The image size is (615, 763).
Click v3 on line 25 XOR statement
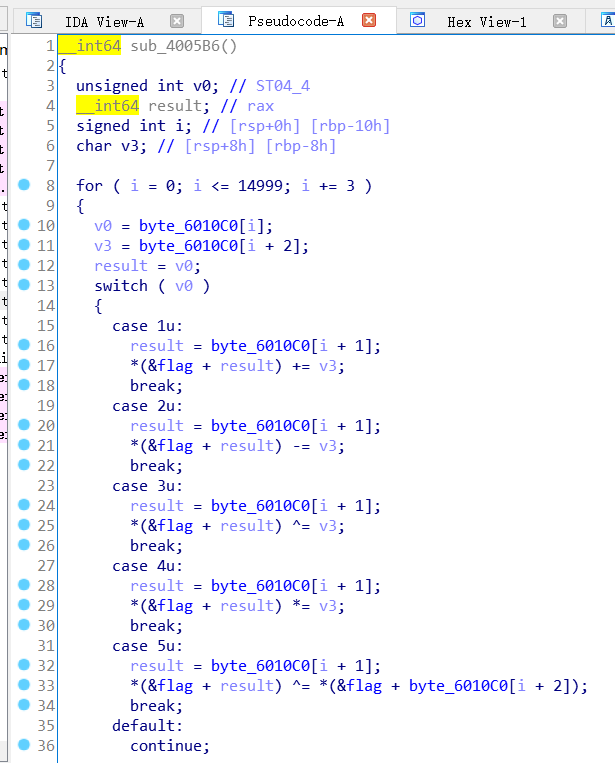pyautogui.click(x=327, y=526)
